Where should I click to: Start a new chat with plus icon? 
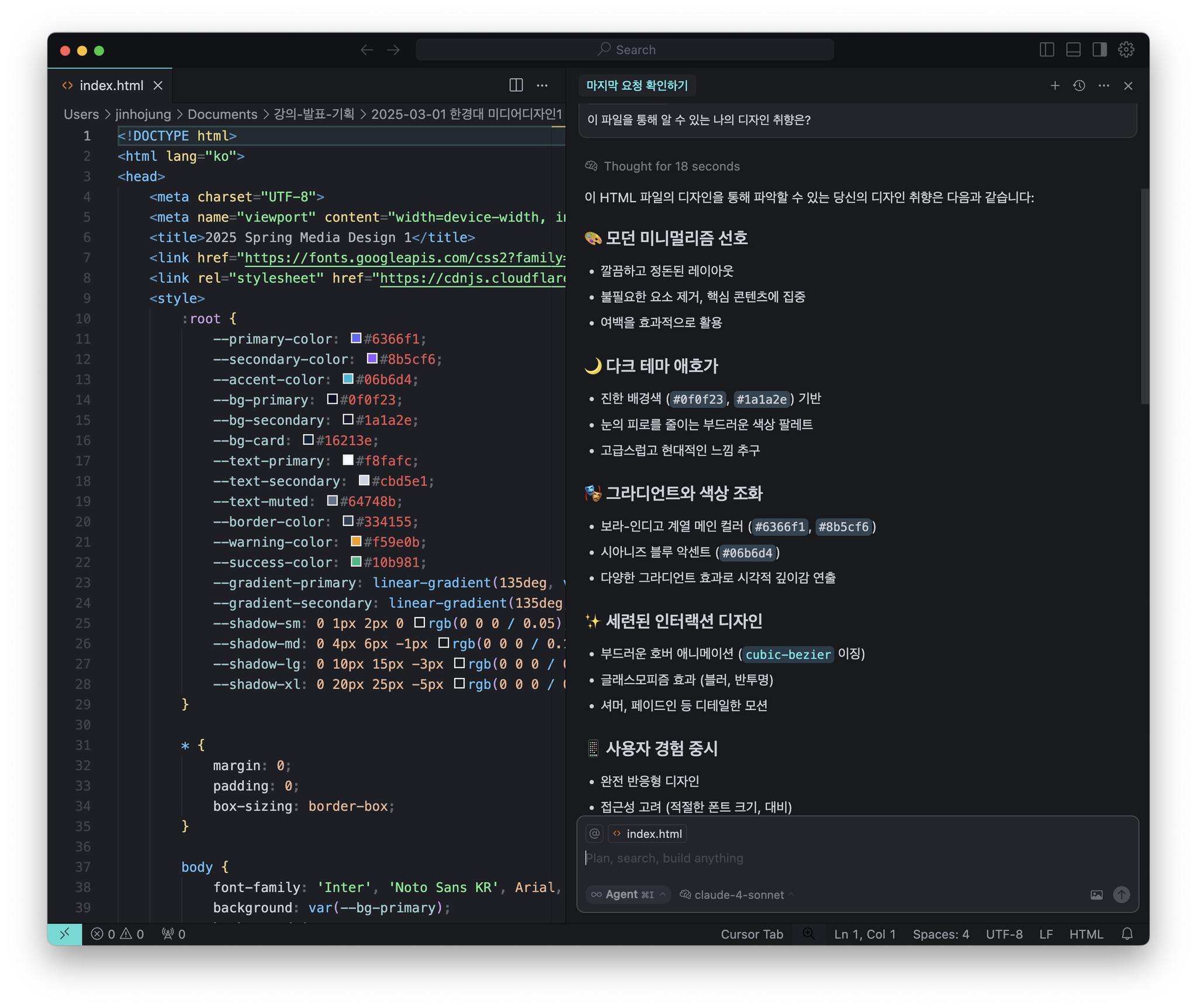[1055, 86]
